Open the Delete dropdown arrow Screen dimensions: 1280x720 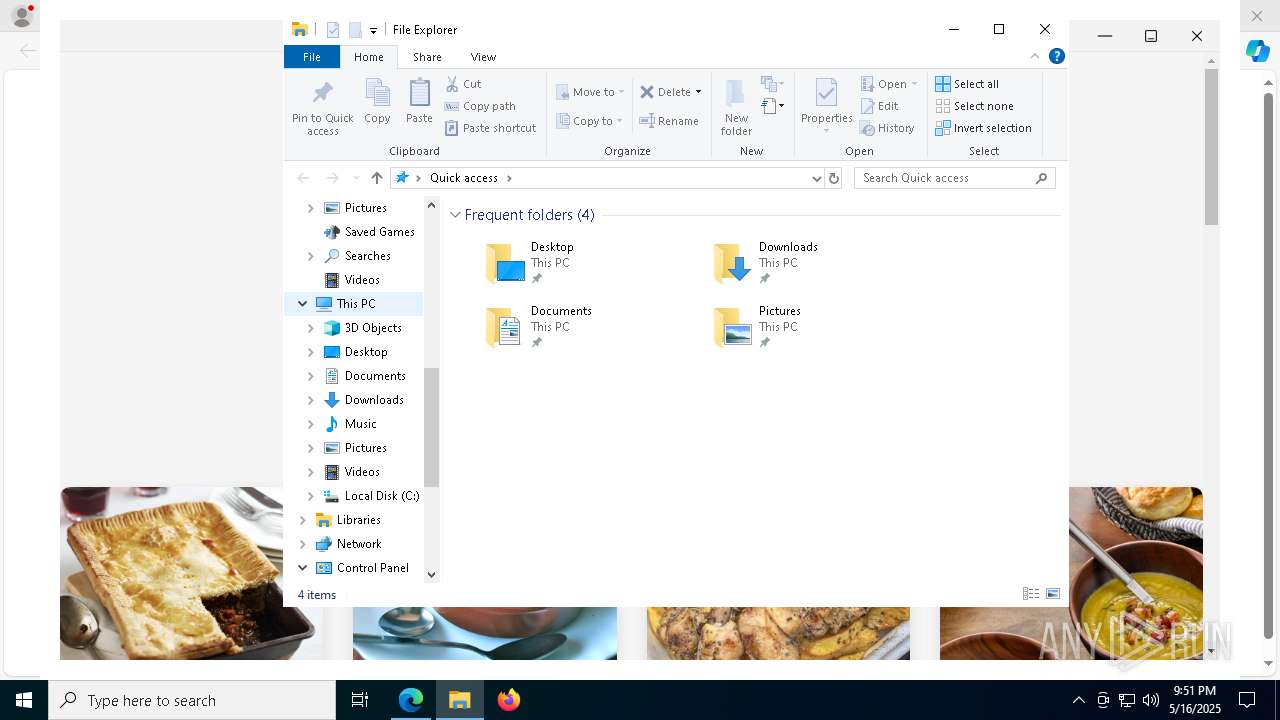pyautogui.click(x=698, y=92)
